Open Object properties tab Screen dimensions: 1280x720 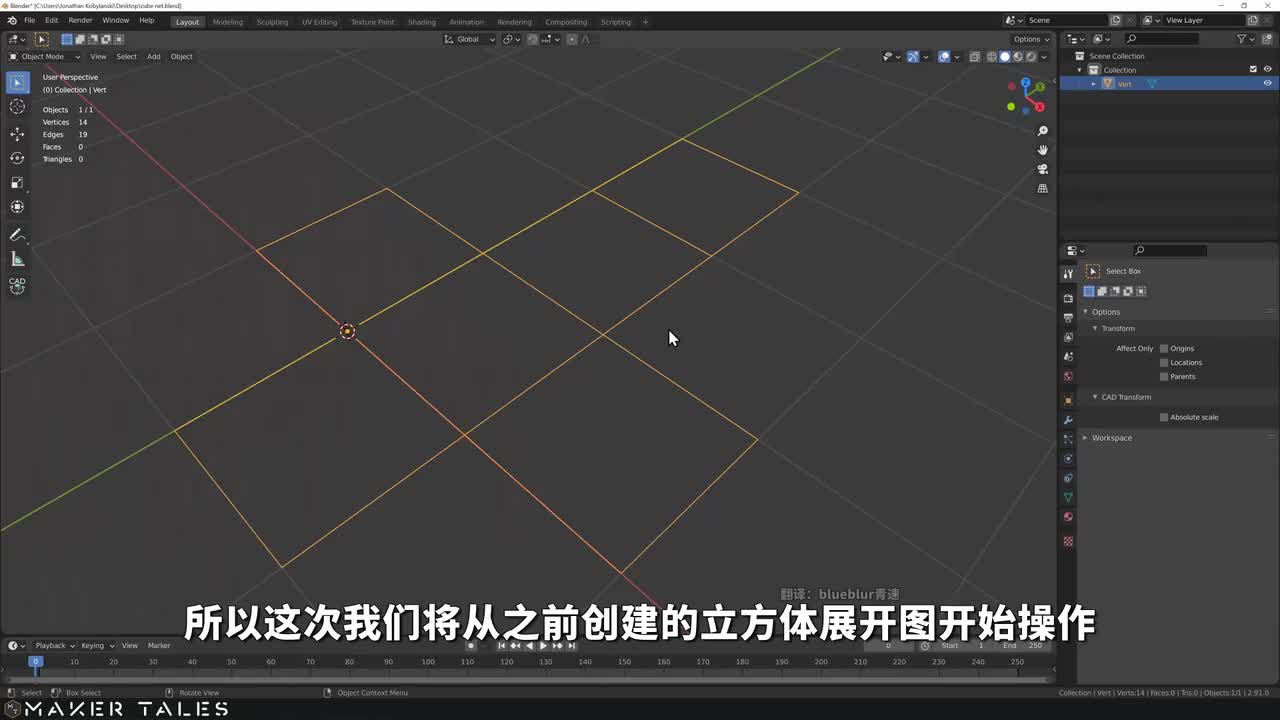1068,400
